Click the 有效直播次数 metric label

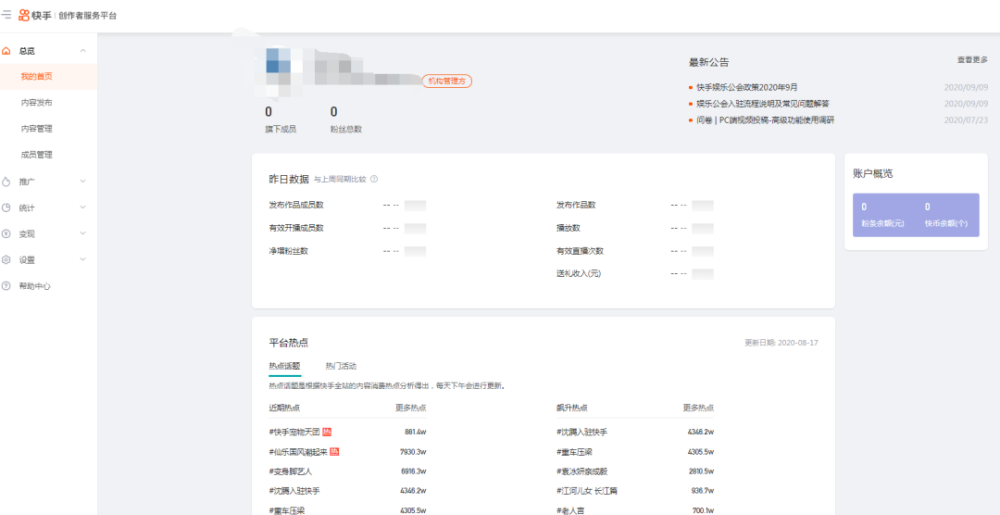[x=580, y=250]
